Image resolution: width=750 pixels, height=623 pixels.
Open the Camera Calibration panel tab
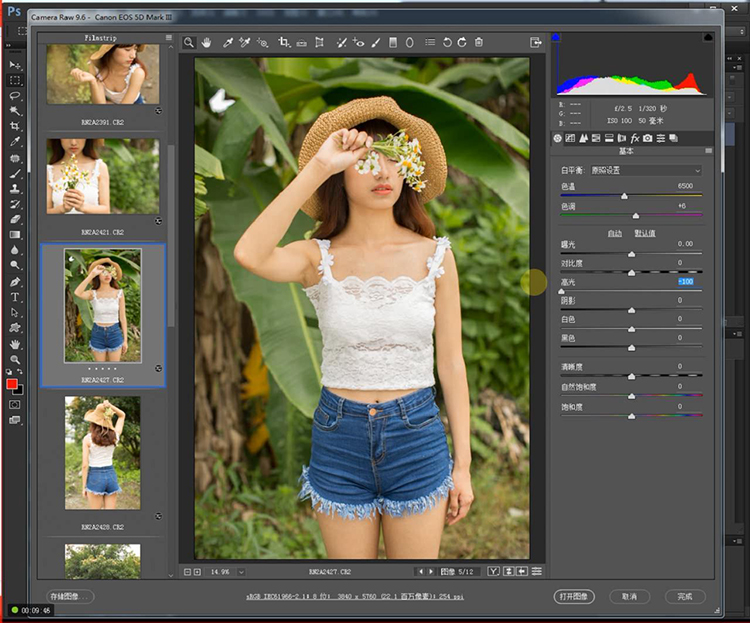coord(648,138)
